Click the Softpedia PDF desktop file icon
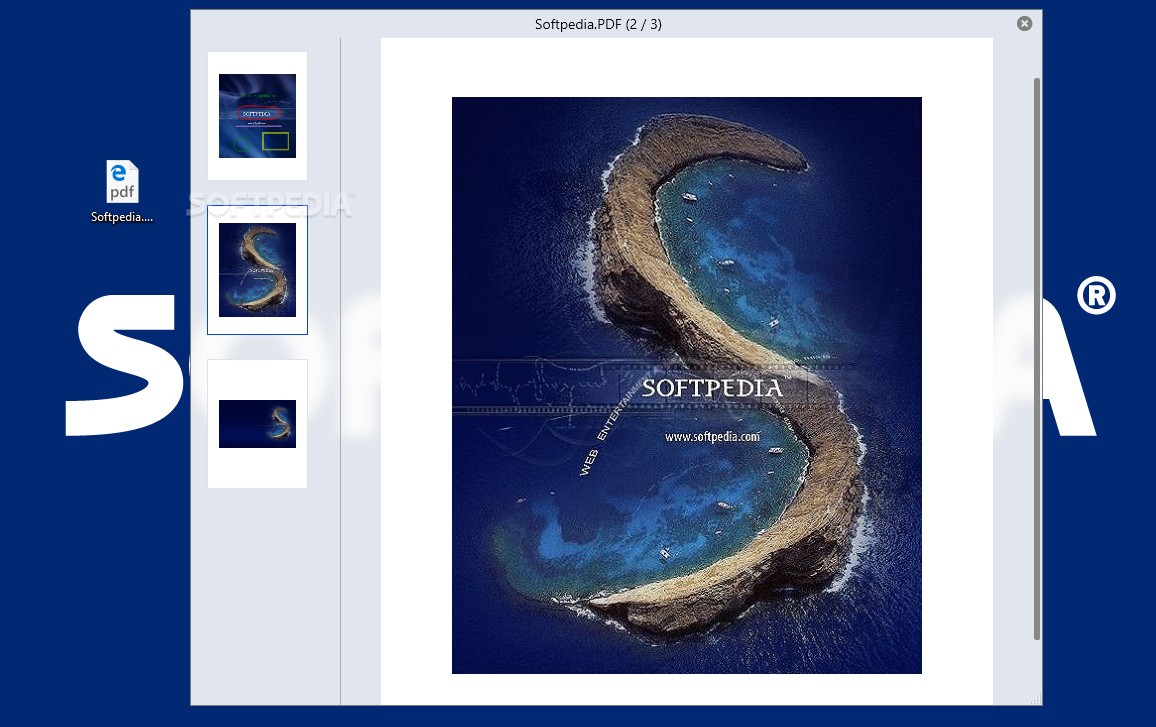1156x727 pixels. point(122,181)
